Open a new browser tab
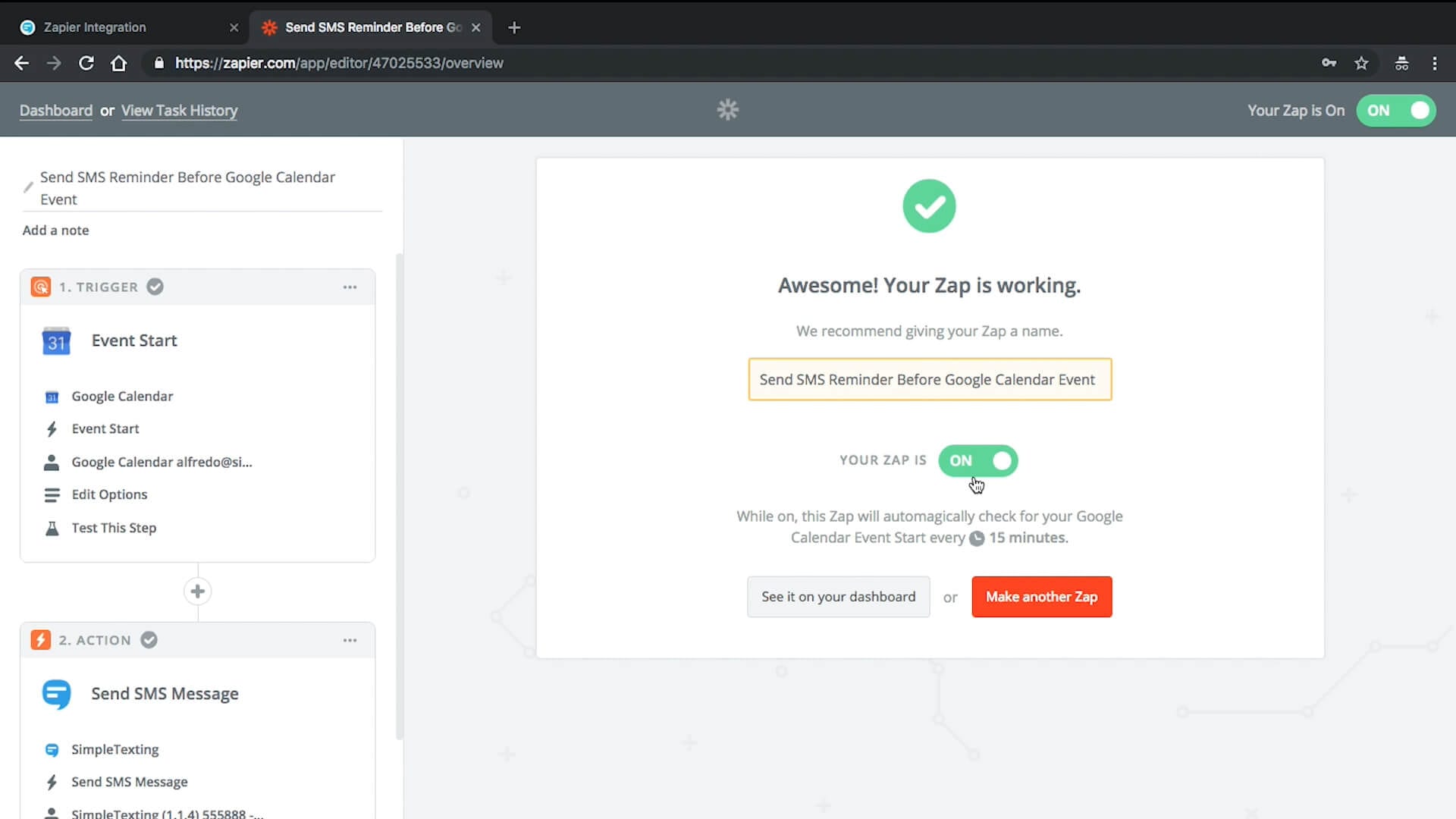Image resolution: width=1456 pixels, height=819 pixels. click(x=514, y=27)
